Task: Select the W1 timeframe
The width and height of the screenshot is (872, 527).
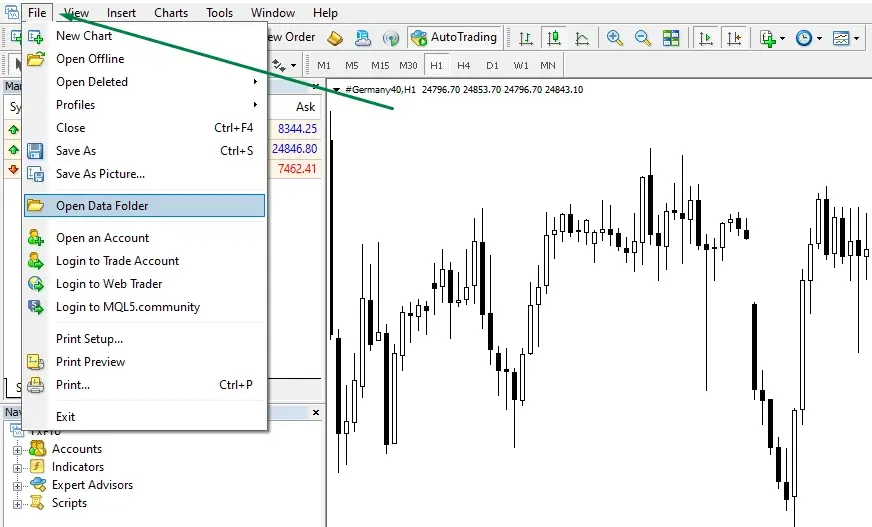Action: 521,66
